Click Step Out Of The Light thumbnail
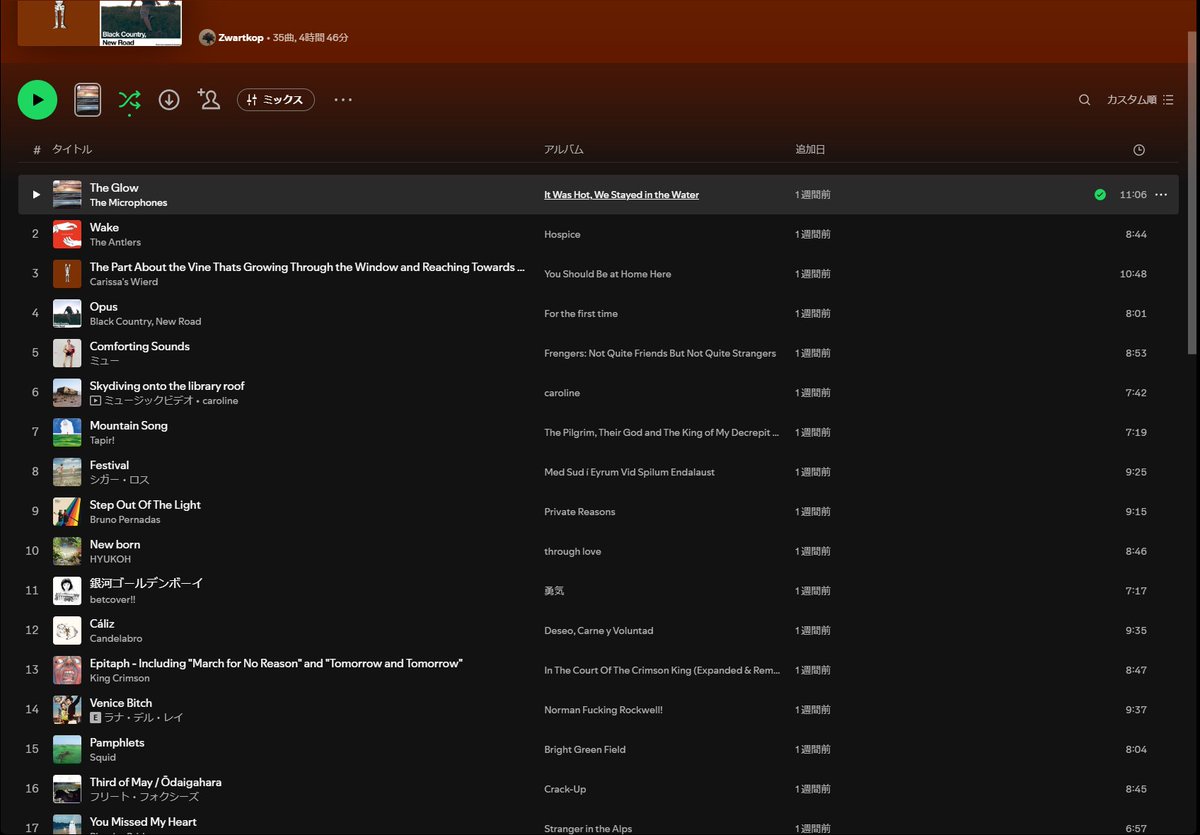The image size is (1200, 835). coord(67,512)
